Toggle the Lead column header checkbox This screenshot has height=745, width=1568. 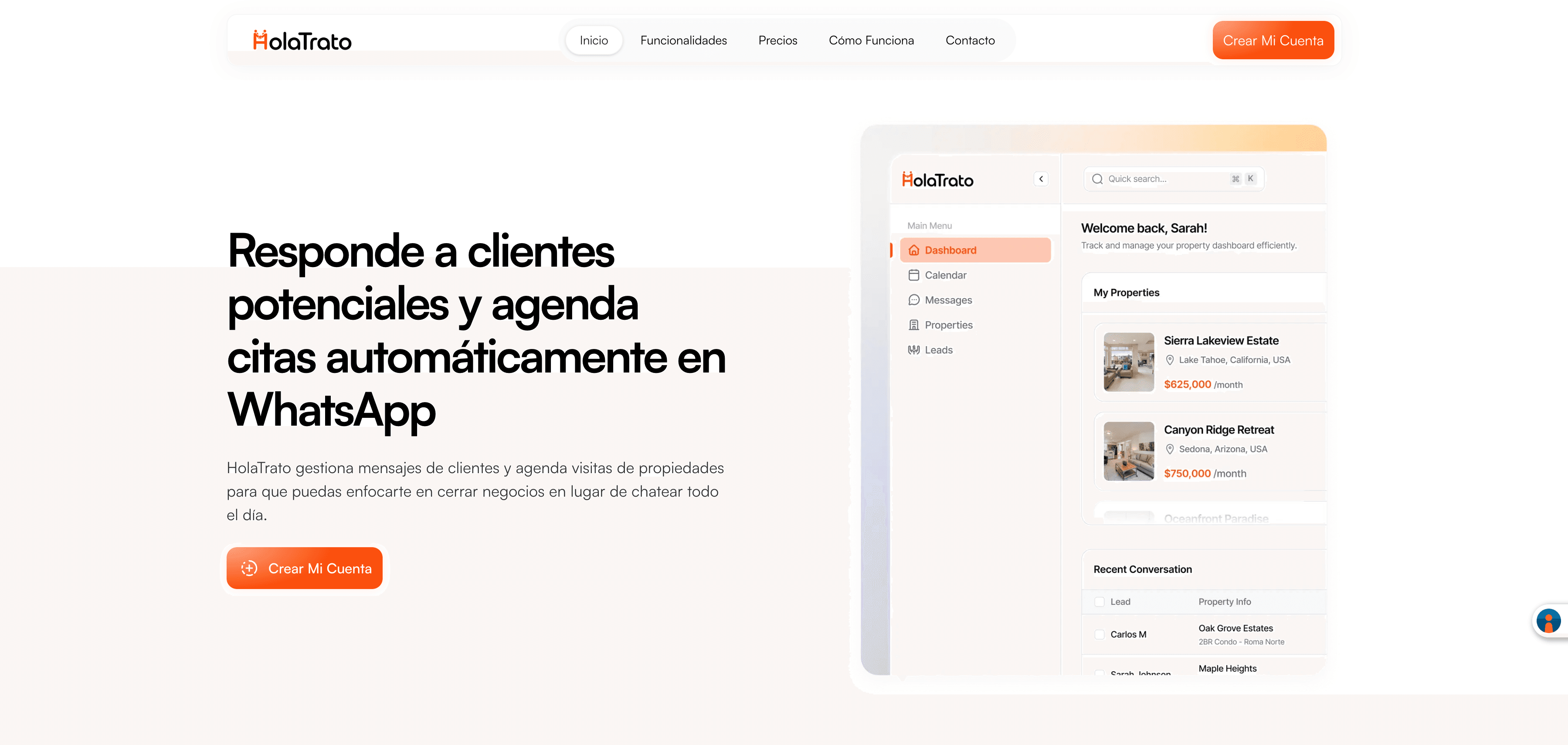tap(1100, 602)
